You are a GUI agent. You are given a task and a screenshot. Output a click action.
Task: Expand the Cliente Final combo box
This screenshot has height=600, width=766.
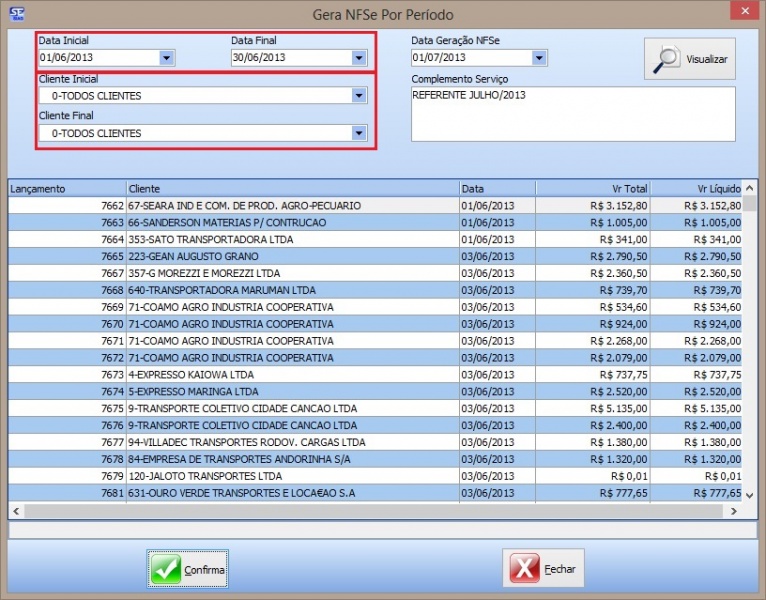click(359, 133)
